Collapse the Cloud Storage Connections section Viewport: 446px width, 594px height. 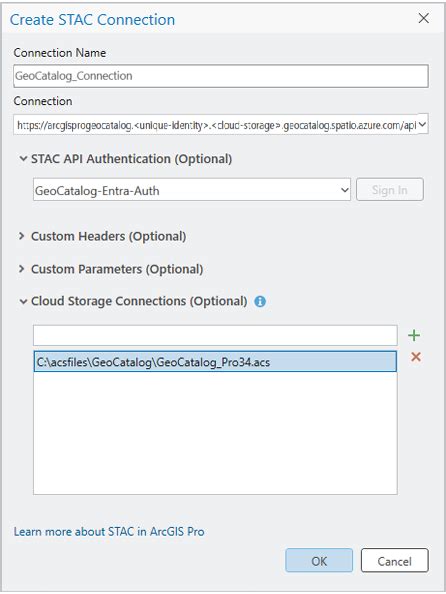click(23, 302)
